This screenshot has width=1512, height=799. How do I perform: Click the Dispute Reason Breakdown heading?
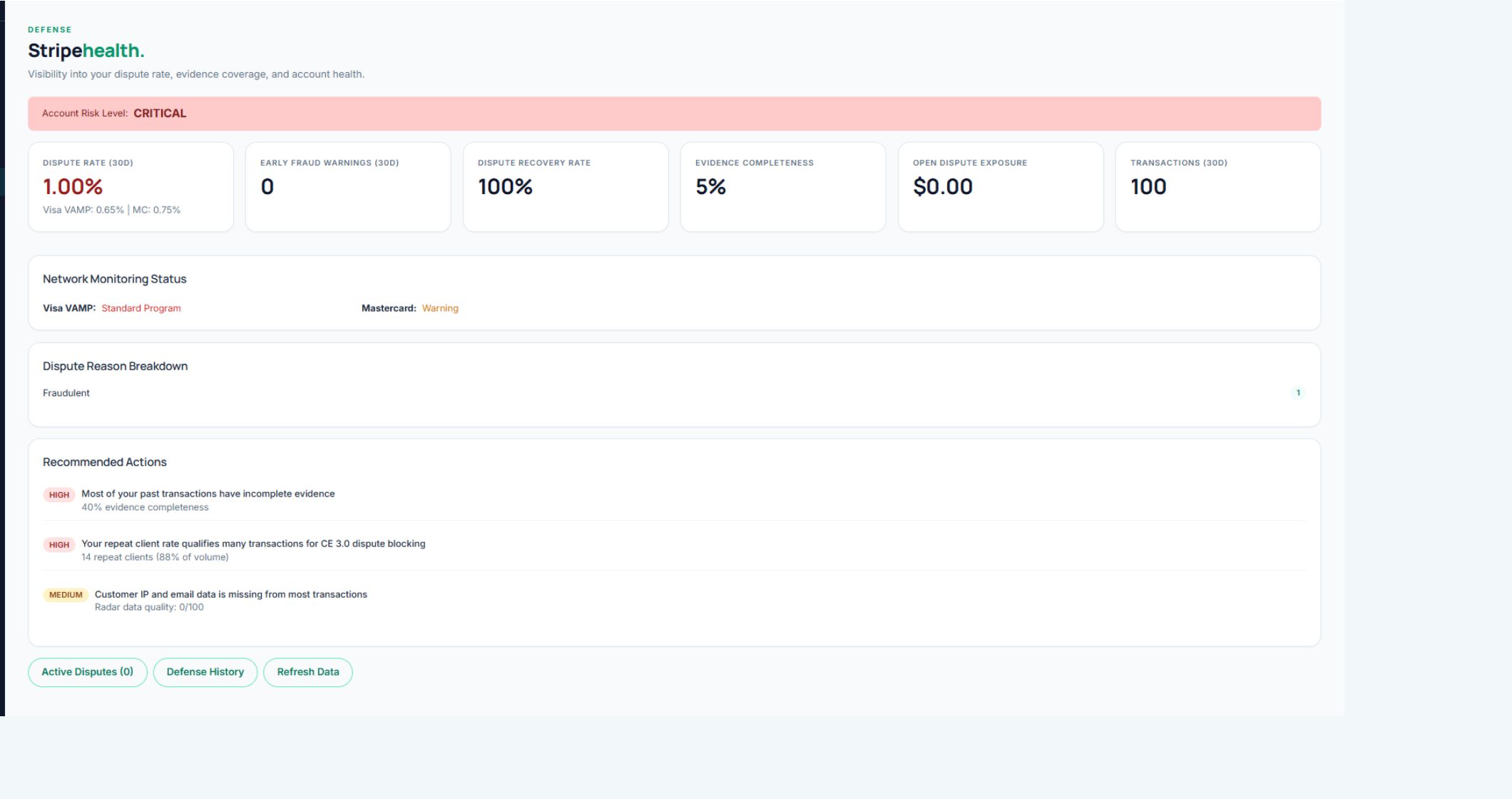click(x=116, y=366)
